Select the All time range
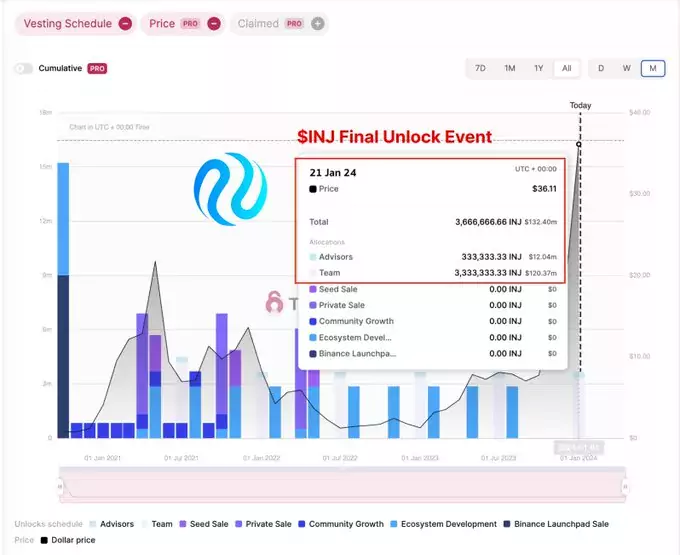 pos(566,69)
